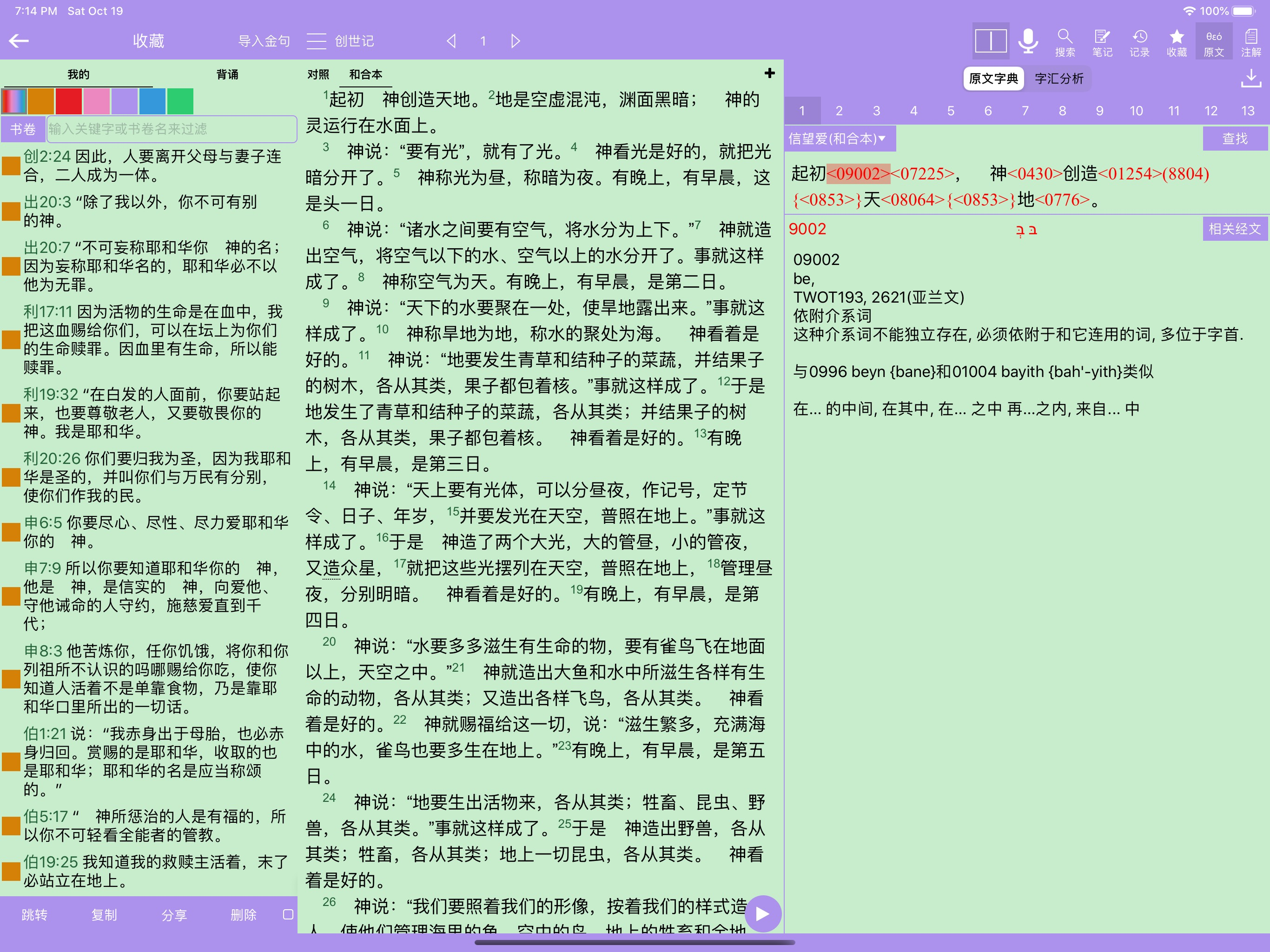Pick the blue color swatch
The height and width of the screenshot is (952, 1270).
pyautogui.click(x=152, y=101)
